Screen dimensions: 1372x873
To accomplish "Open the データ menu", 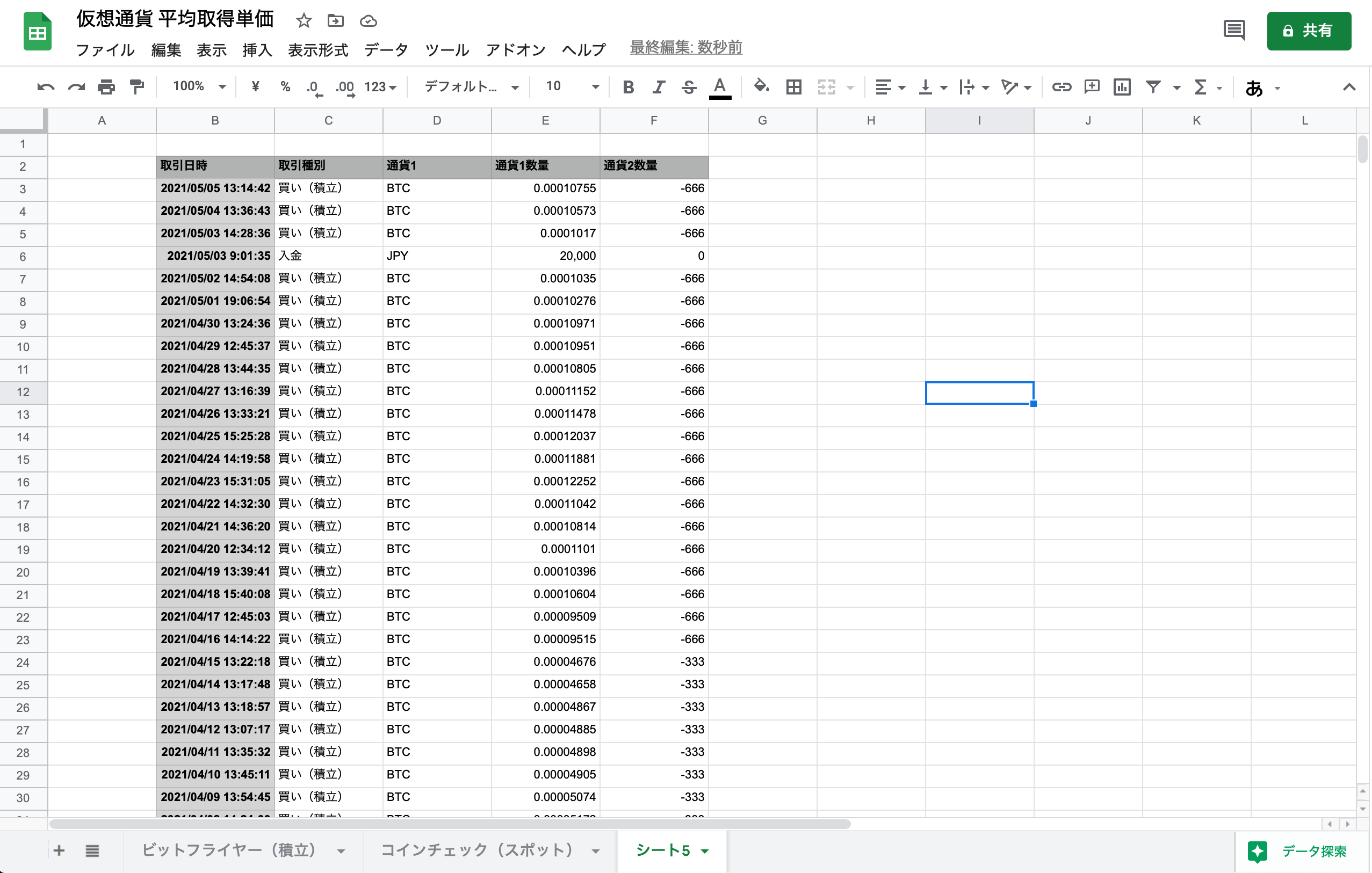I will coord(386,50).
